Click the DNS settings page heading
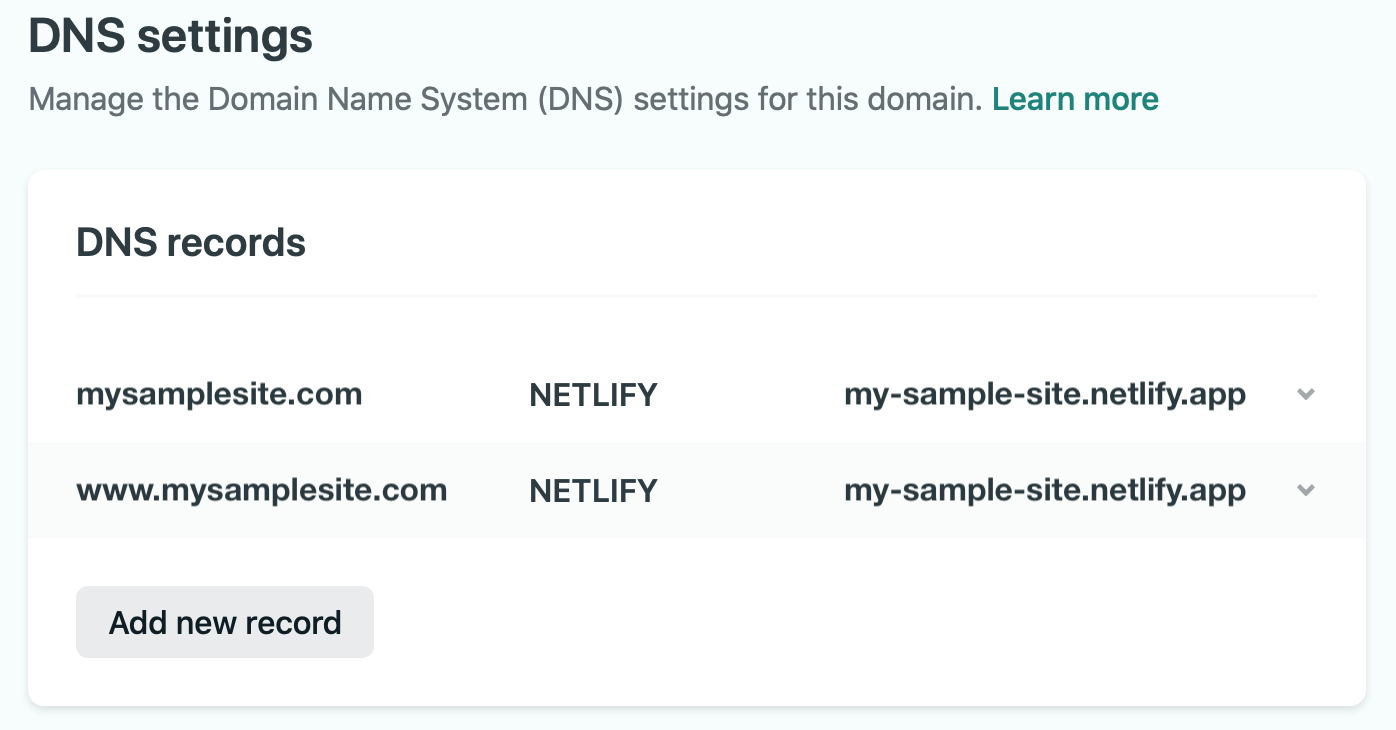This screenshot has width=1396, height=730. (171, 37)
